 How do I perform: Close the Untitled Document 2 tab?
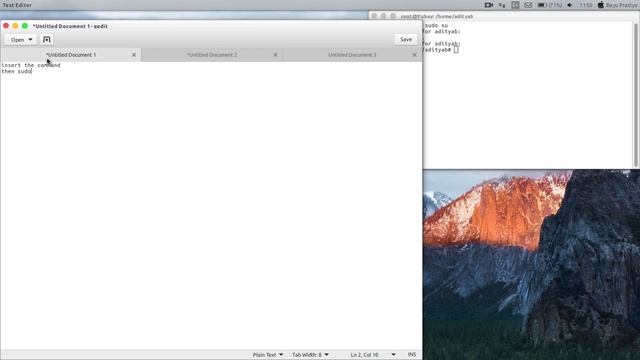click(x=276, y=55)
